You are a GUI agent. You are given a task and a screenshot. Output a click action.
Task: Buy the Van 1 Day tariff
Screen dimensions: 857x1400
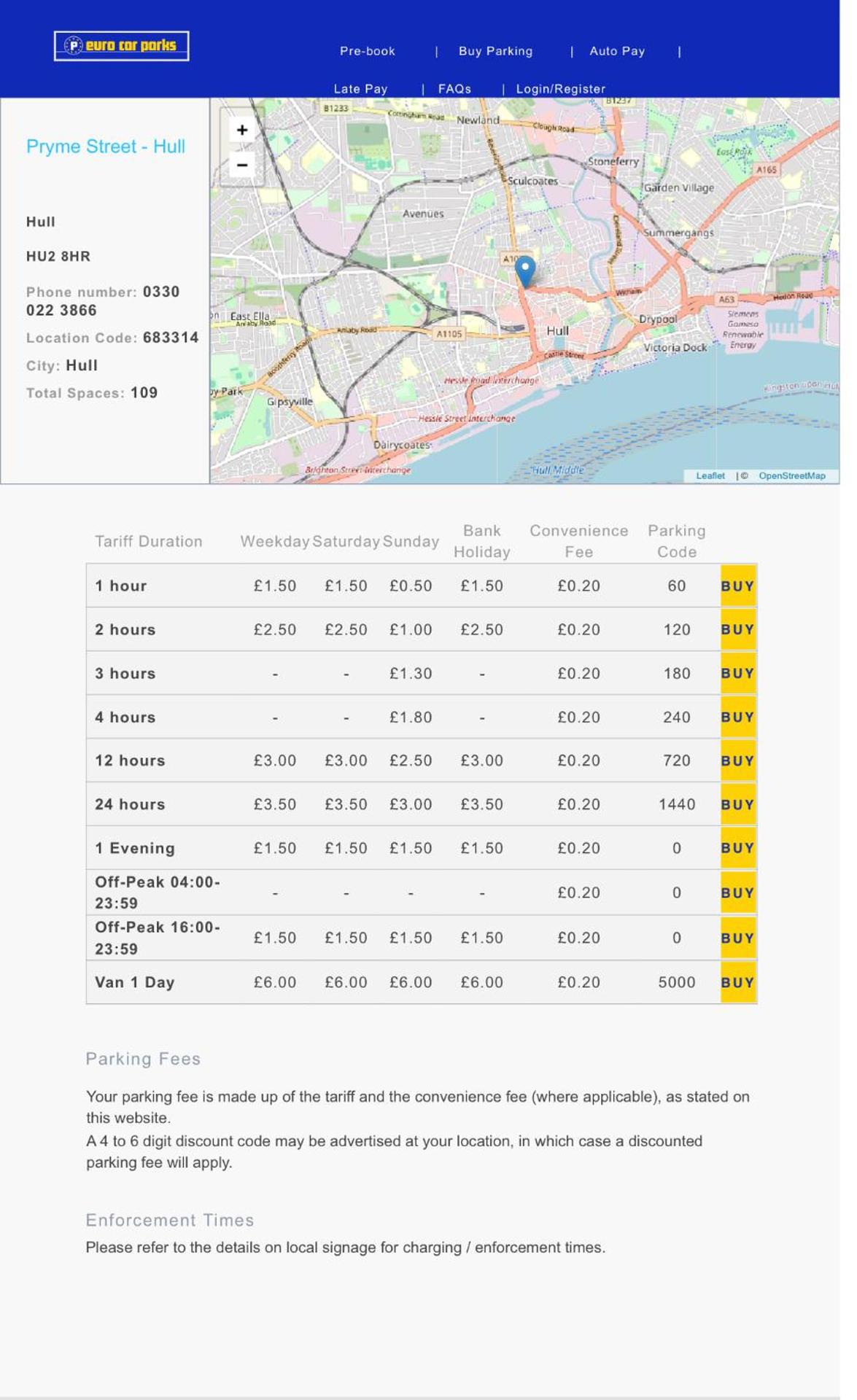click(x=737, y=983)
